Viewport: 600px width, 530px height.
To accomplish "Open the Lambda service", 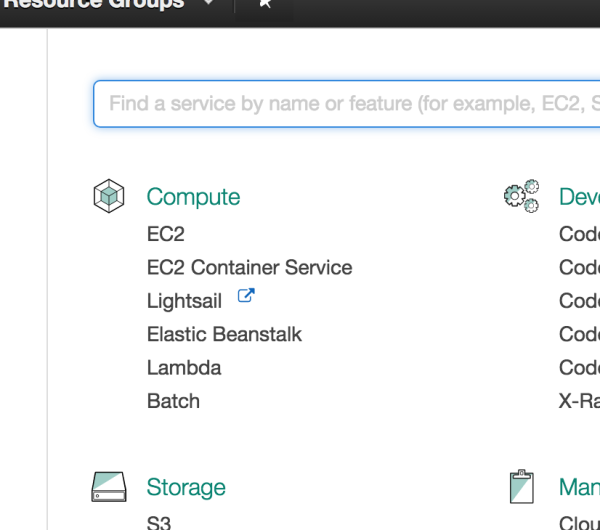I will coord(184,367).
